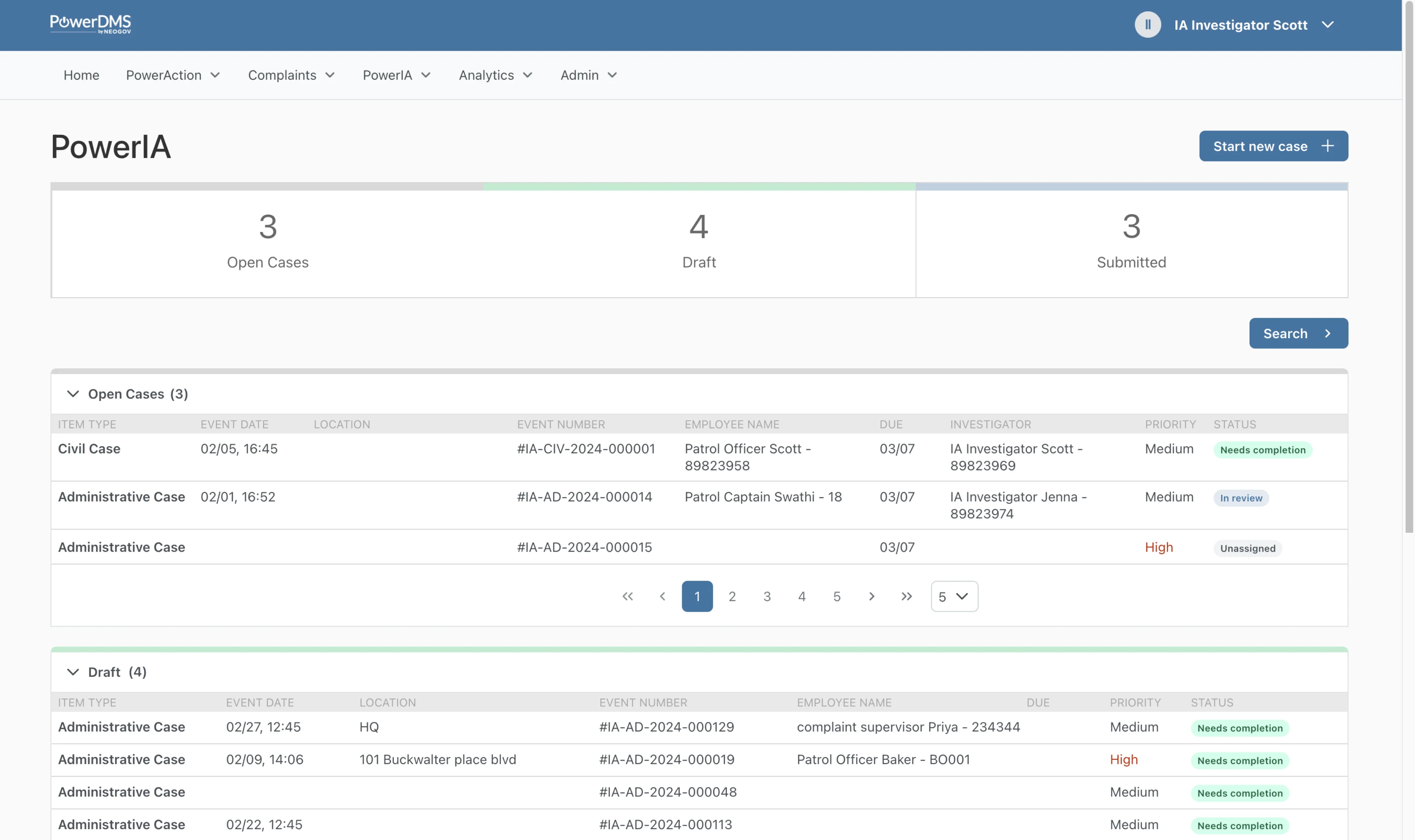Click Patrol Captain Swathi - 18
The image size is (1415, 840).
pyautogui.click(x=763, y=497)
